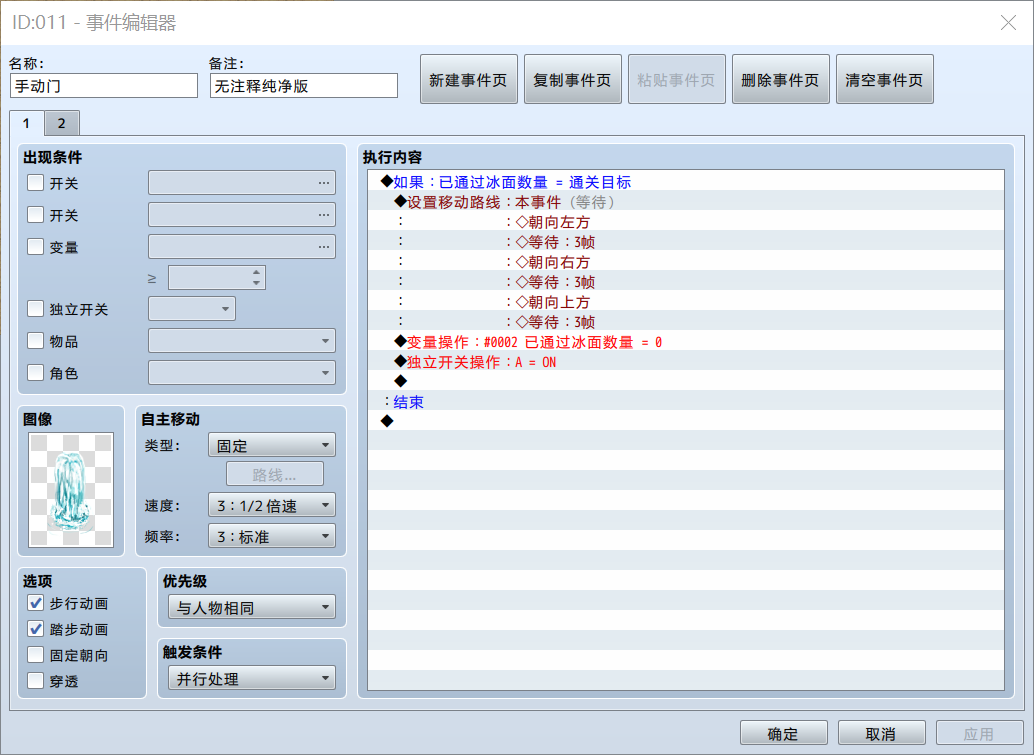Select the ：结束 command line
Viewport: 1034px width, 755px height.
point(686,402)
